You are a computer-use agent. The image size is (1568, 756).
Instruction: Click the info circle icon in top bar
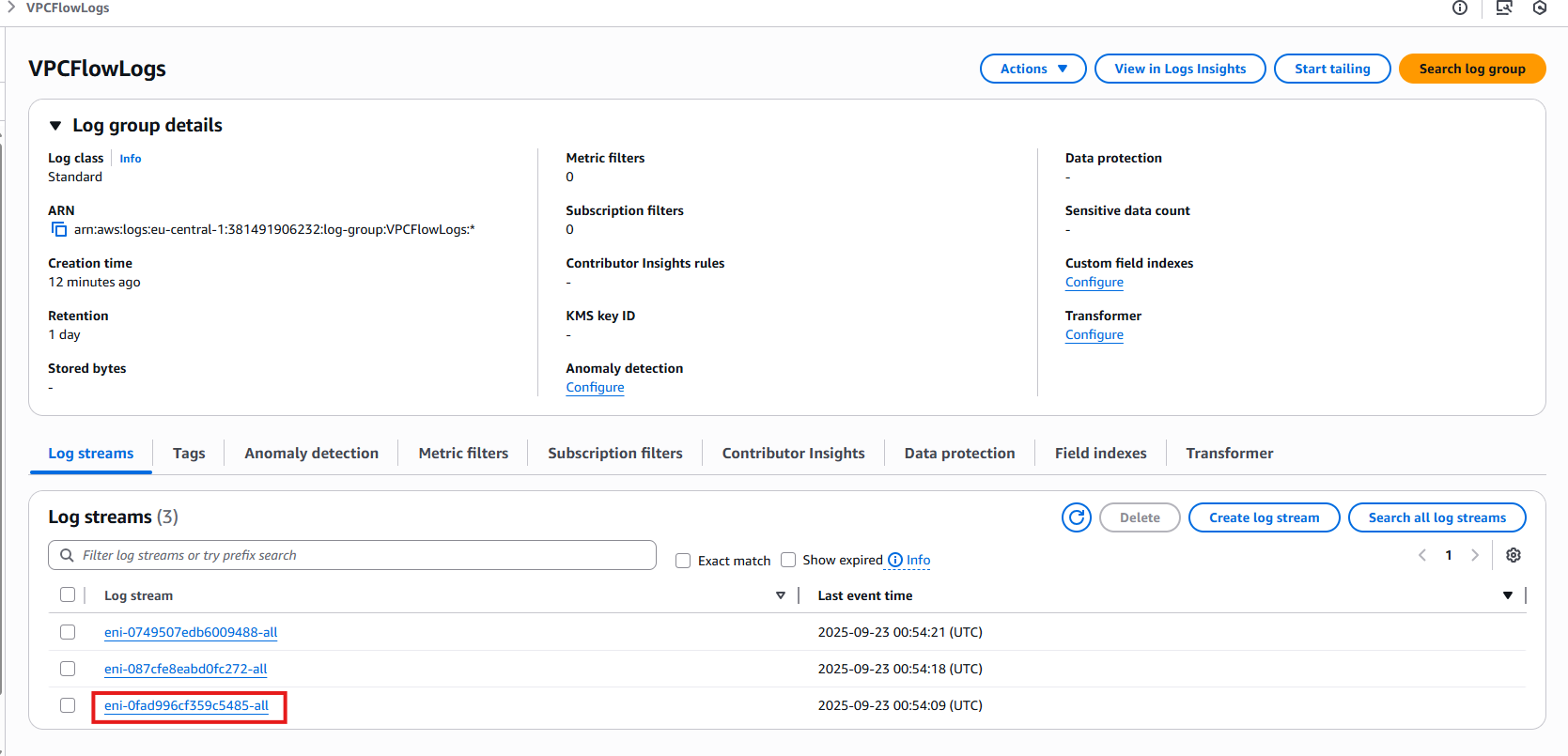[x=1460, y=8]
